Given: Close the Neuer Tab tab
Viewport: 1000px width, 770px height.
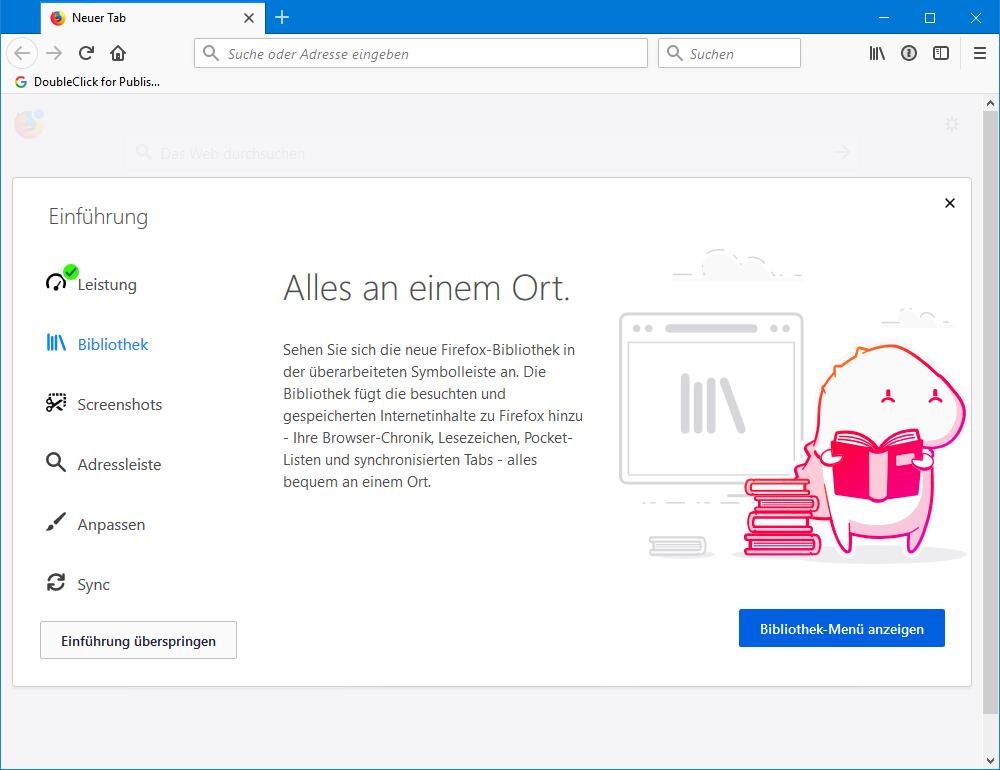Looking at the screenshot, I should coord(249,18).
